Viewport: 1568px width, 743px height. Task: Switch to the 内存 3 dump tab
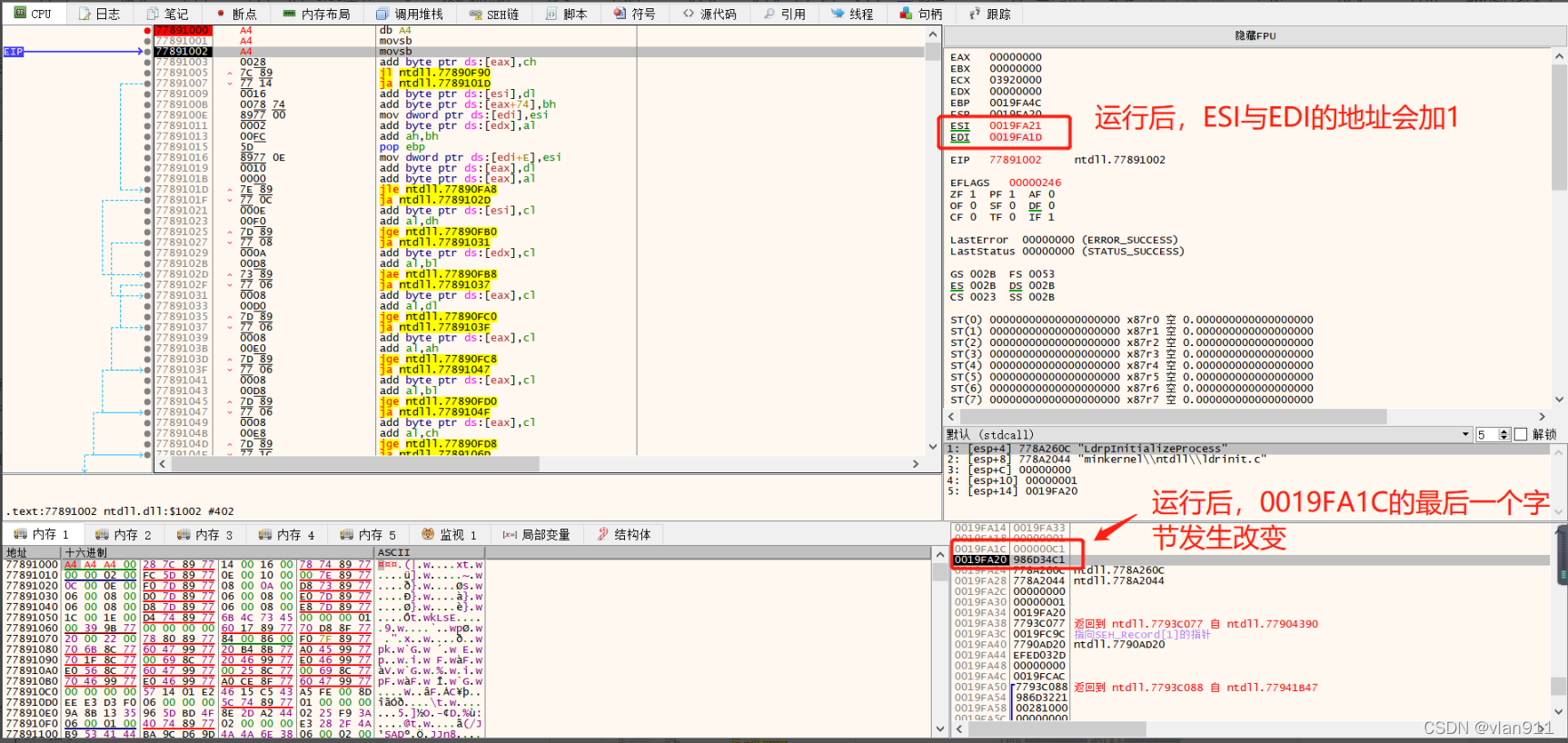205,534
